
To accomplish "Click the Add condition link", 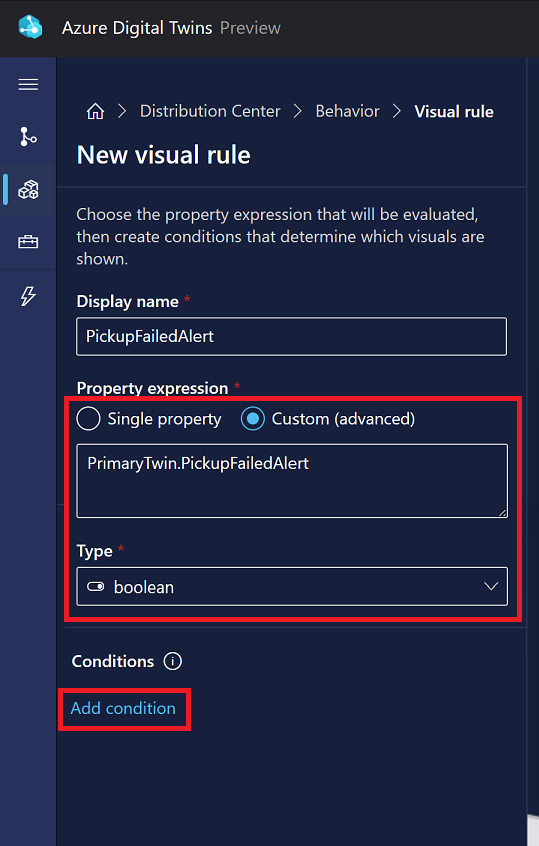I will click(x=123, y=708).
